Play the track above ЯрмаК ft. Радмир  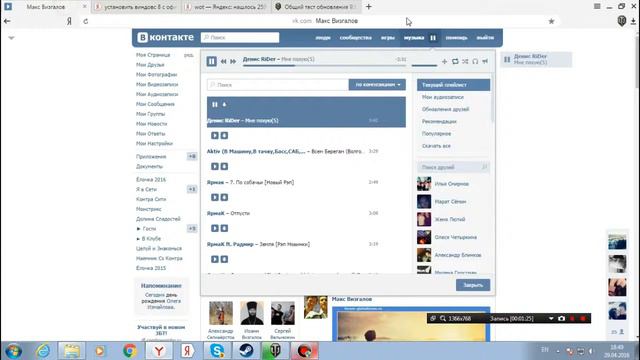coord(215,229)
